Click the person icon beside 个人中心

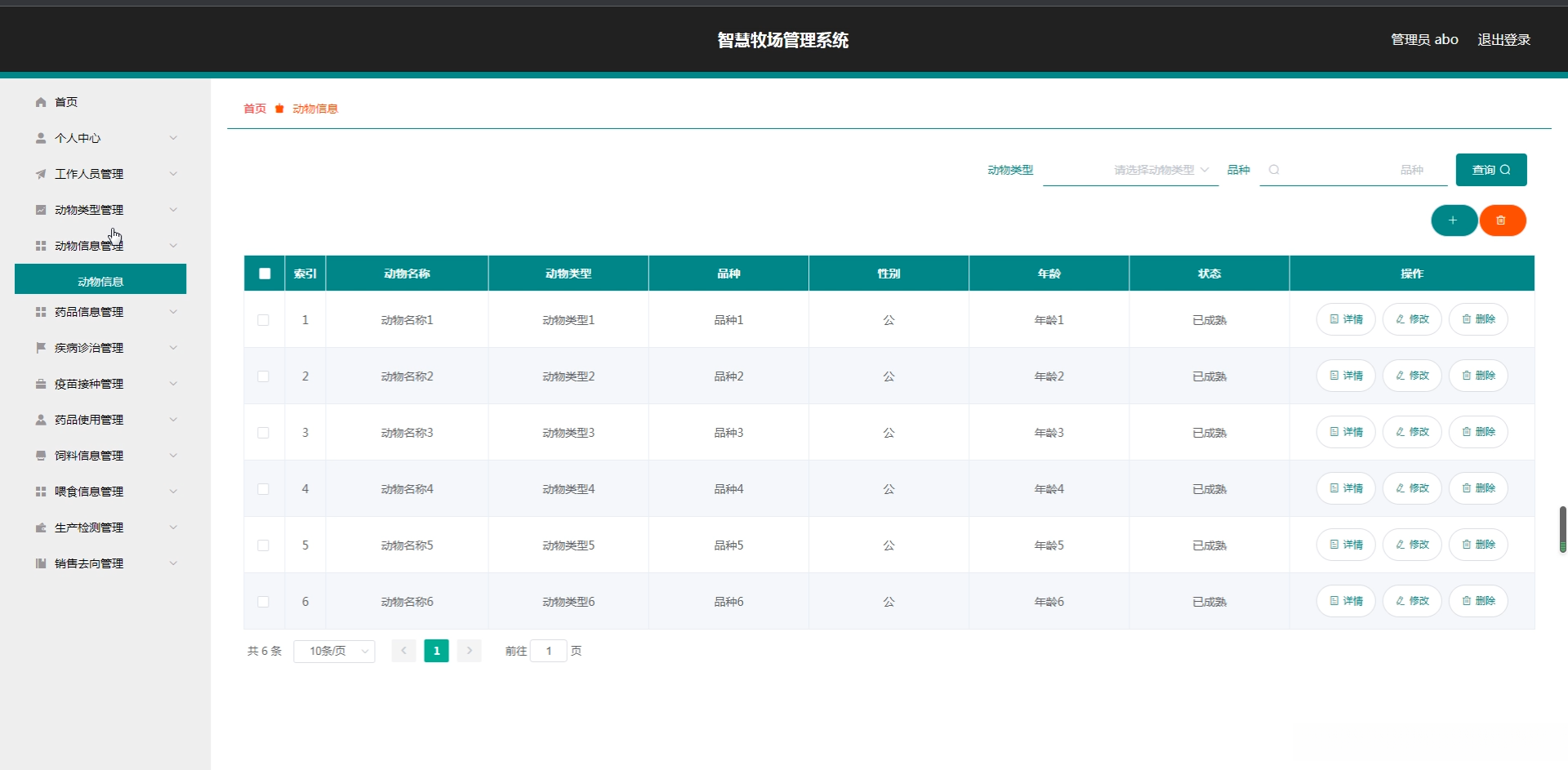(41, 138)
